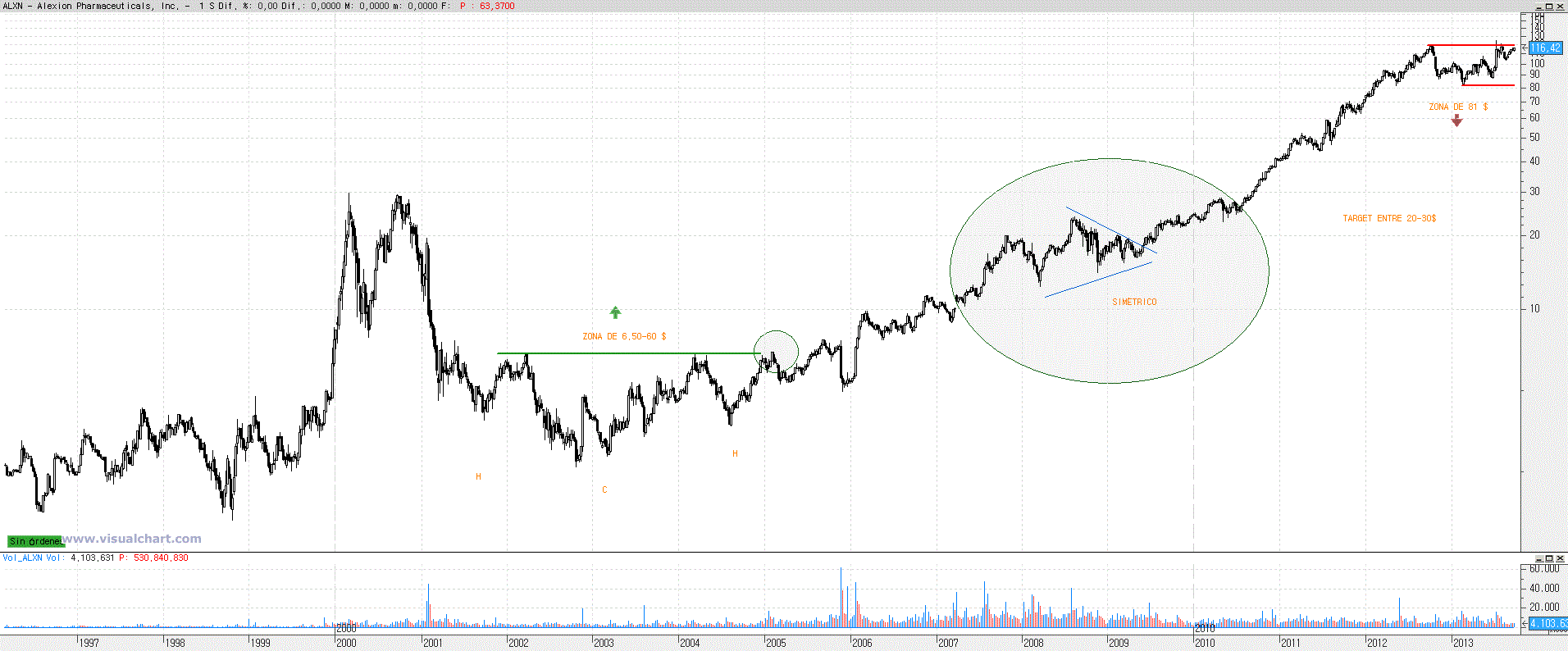Select the red down arrow below ZONA DE 81
Screen dimensions: 1568x651
(1456, 121)
